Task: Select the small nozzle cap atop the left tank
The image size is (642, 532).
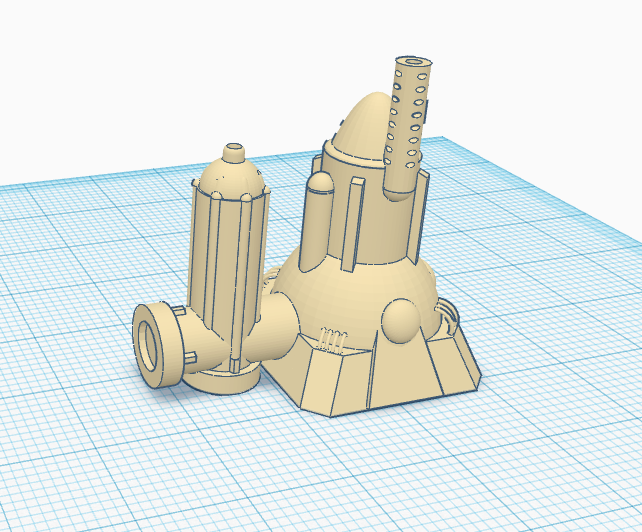Action: 234,152
